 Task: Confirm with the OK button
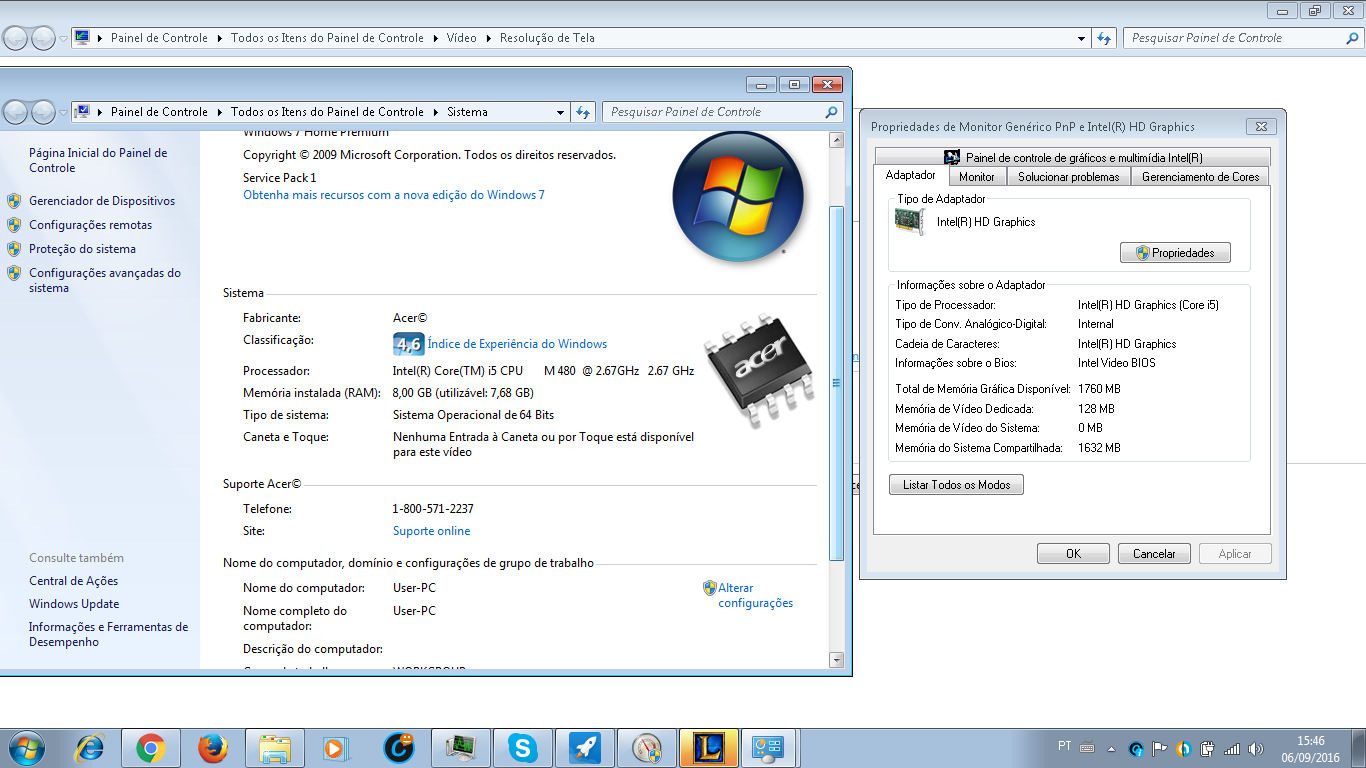click(x=1073, y=553)
